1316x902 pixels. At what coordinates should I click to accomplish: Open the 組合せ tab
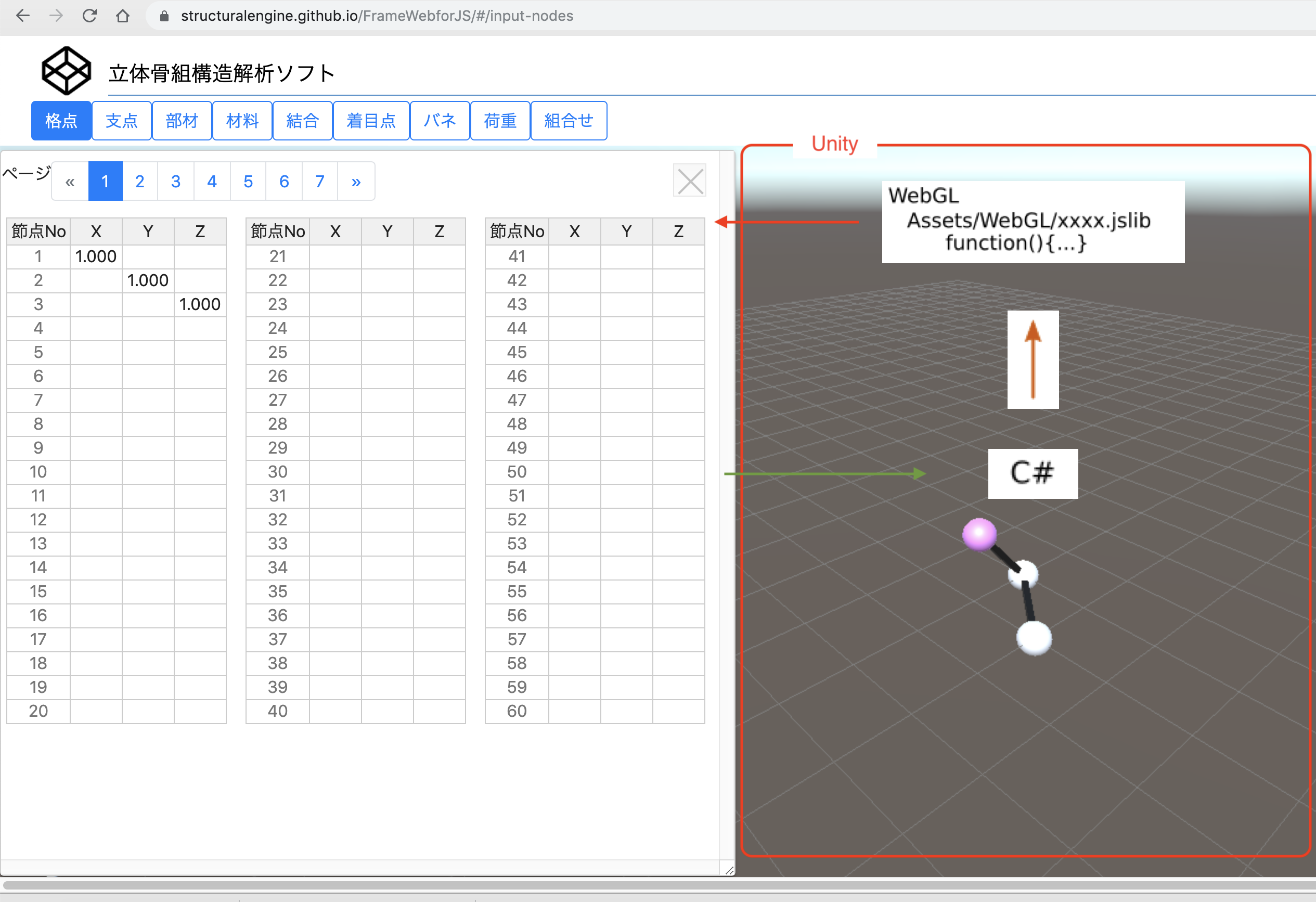(x=569, y=121)
